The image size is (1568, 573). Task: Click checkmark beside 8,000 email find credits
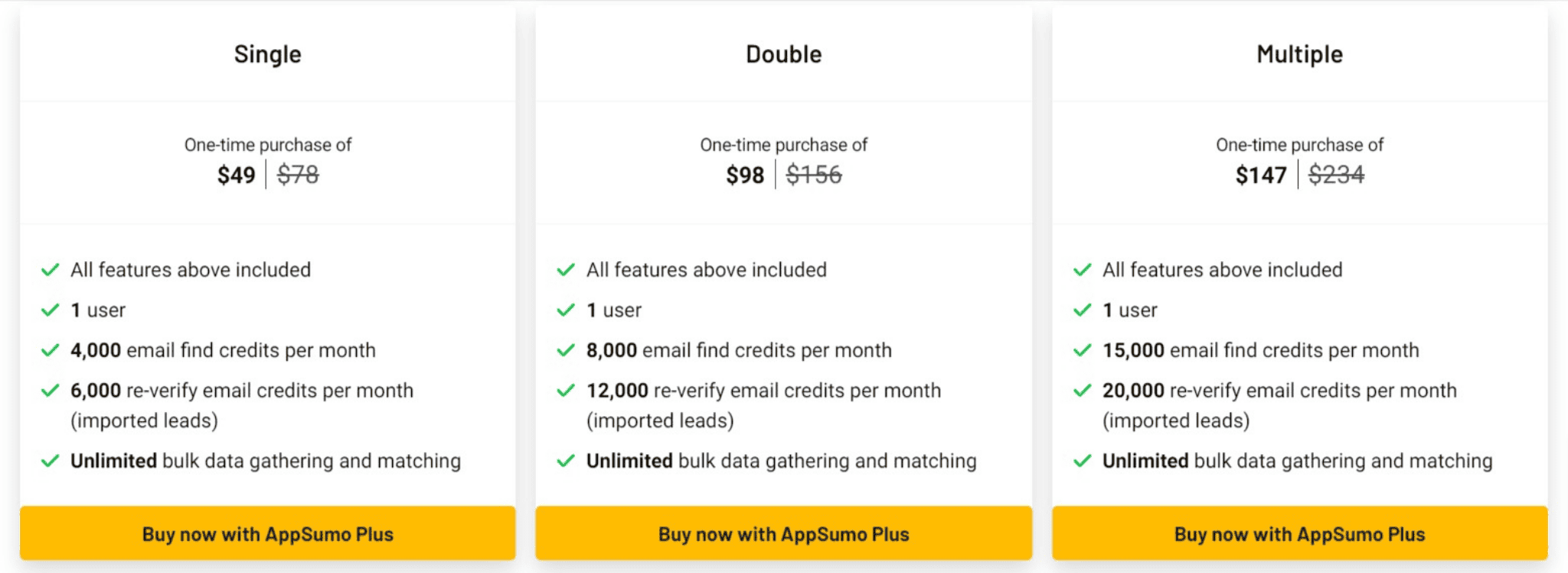tap(566, 350)
